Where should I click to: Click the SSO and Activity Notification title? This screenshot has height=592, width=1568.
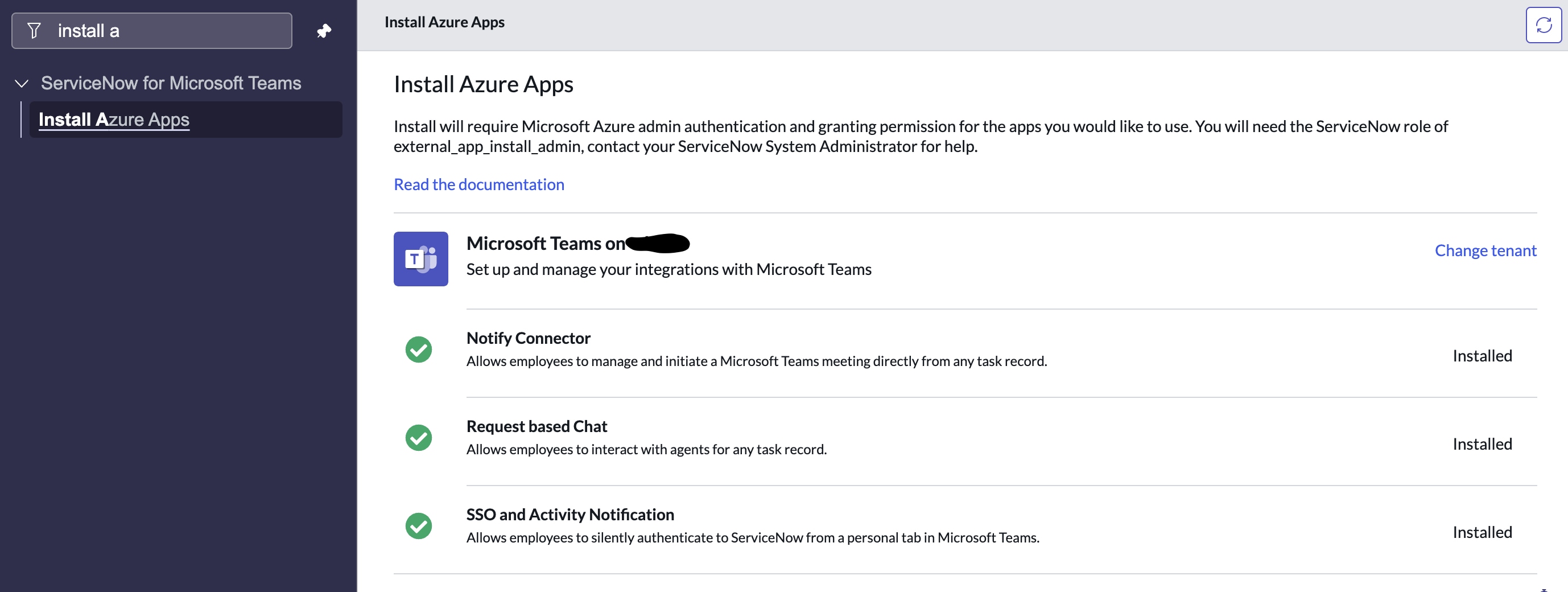click(x=570, y=515)
